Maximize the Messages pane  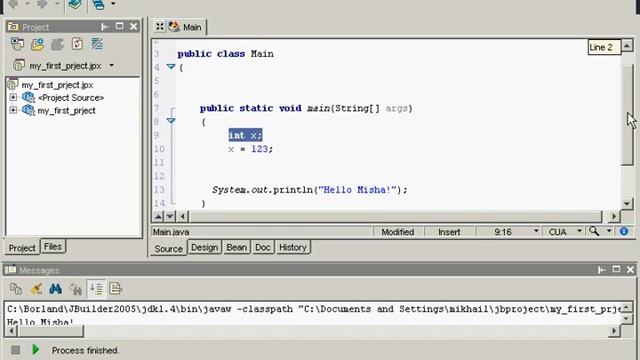click(616, 269)
